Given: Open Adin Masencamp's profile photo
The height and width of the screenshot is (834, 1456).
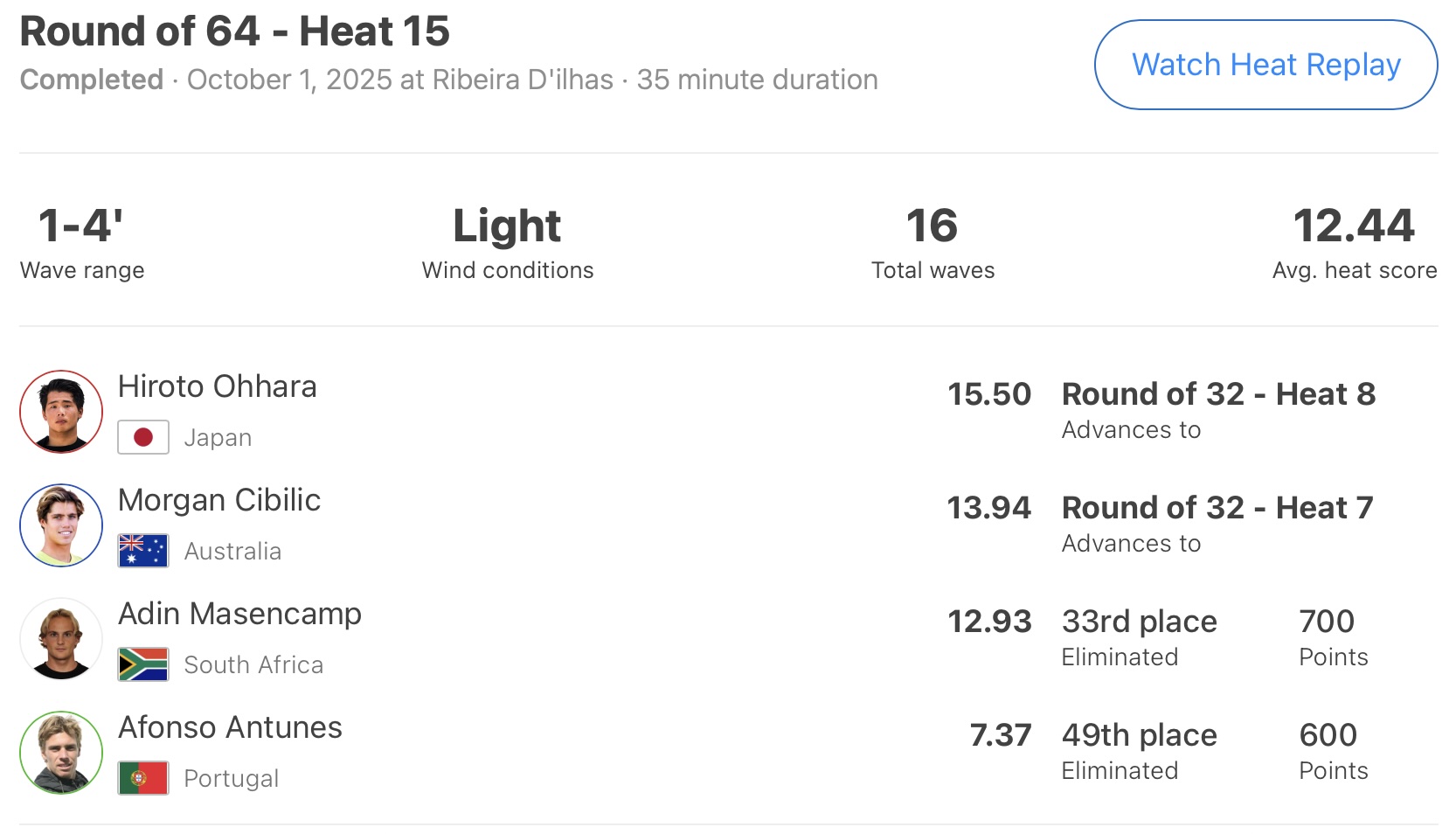Looking at the screenshot, I should [x=61, y=639].
